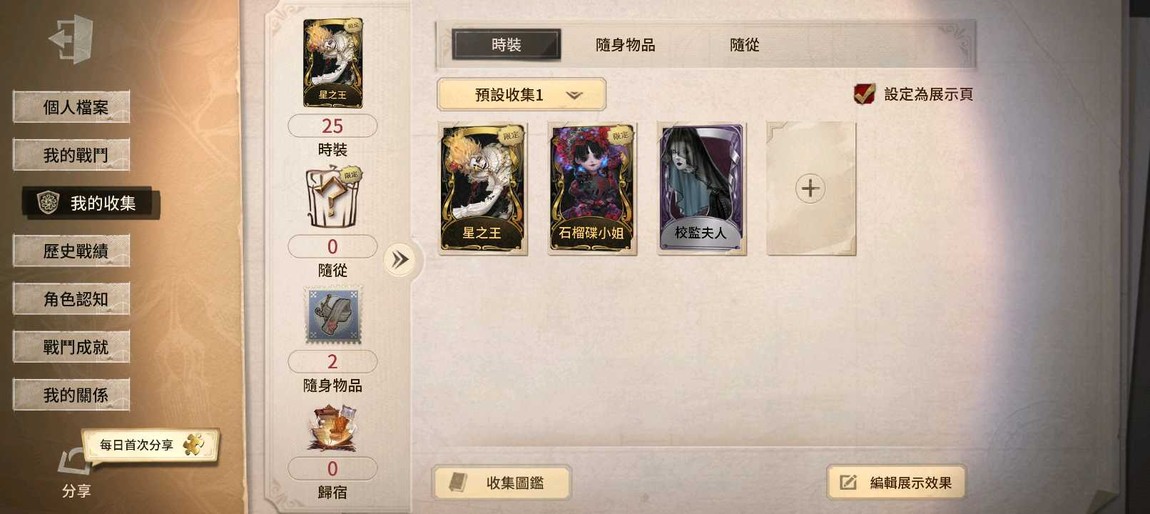
Task: Open the 隨身物品 stamp icon
Action: (333, 315)
